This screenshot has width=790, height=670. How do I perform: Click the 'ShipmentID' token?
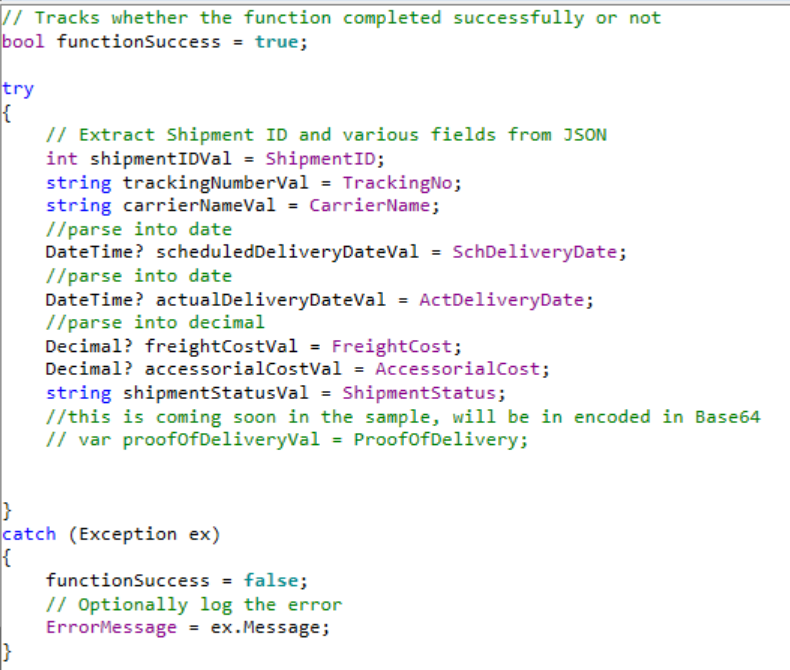click(x=321, y=159)
